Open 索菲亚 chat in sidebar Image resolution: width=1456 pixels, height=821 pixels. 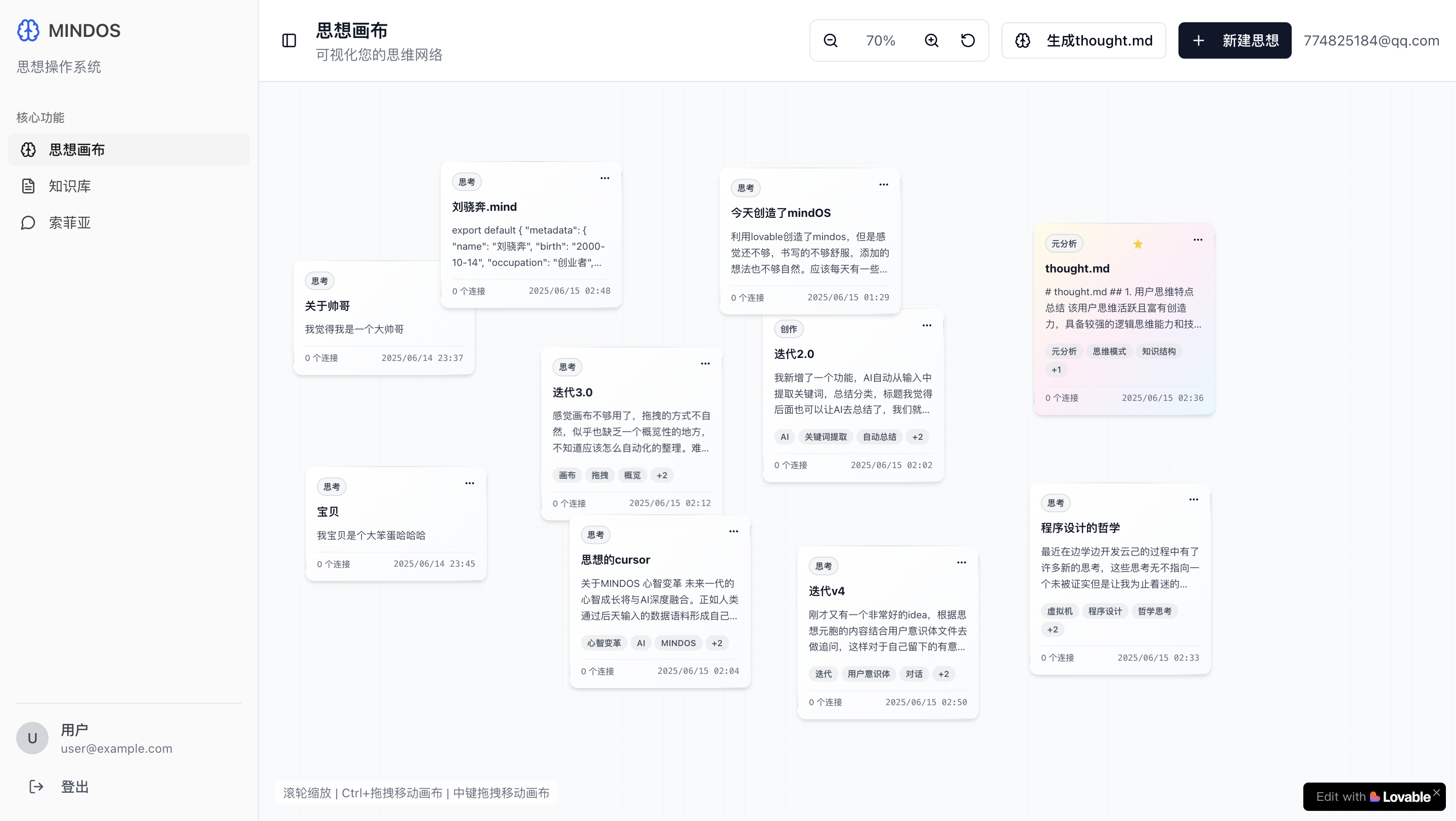pos(129,222)
